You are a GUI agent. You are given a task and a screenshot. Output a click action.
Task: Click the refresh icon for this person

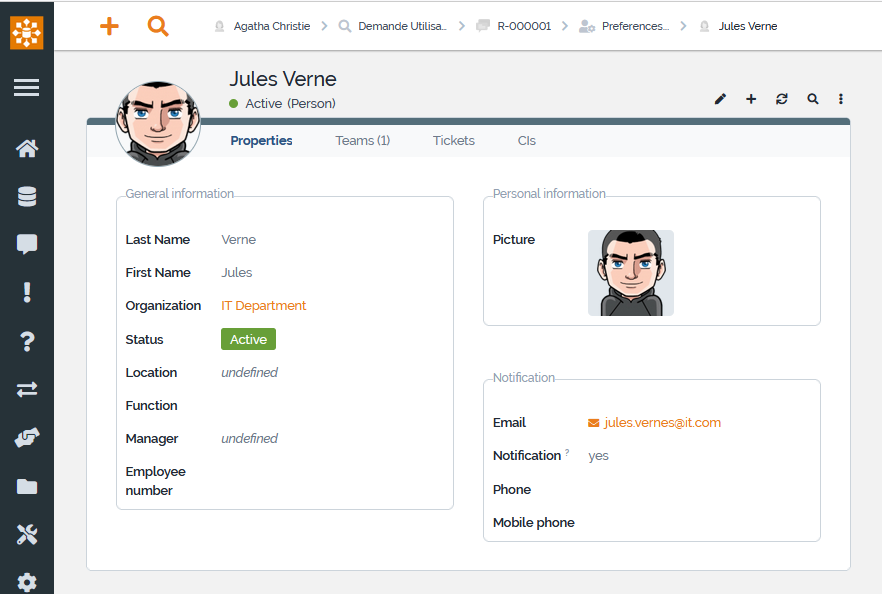click(x=782, y=99)
